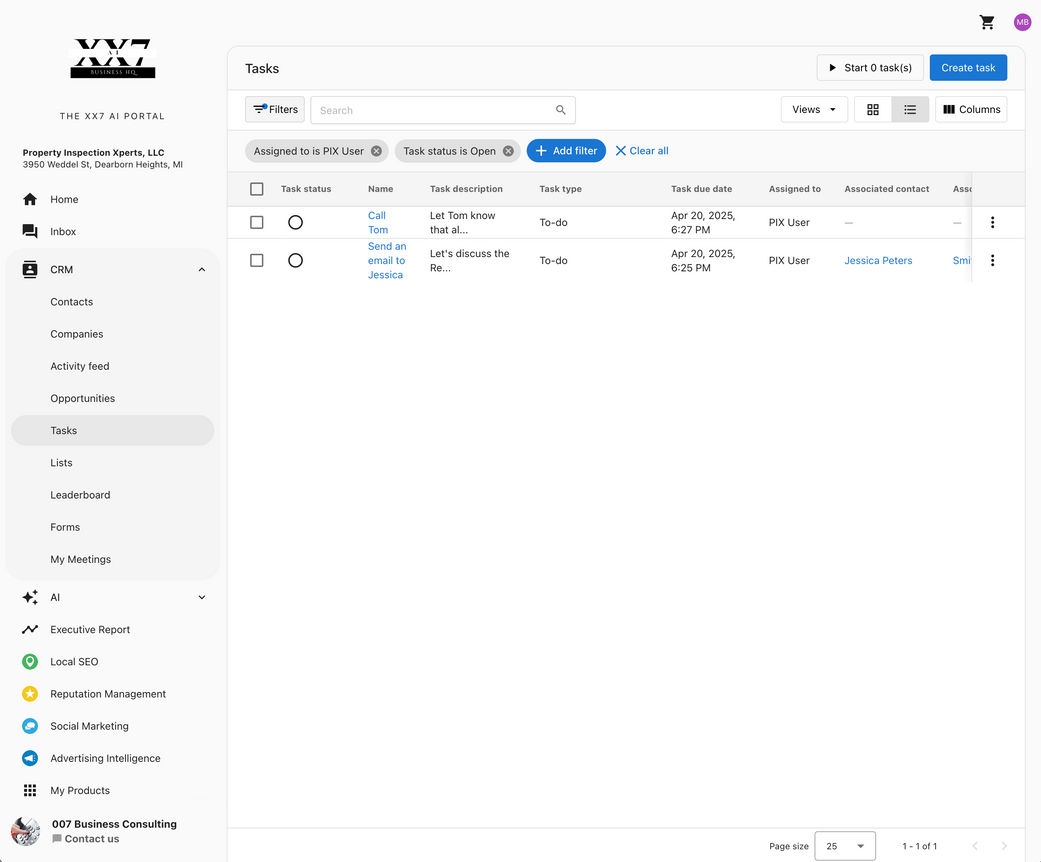Click the Contact us chat icon

tap(57, 839)
